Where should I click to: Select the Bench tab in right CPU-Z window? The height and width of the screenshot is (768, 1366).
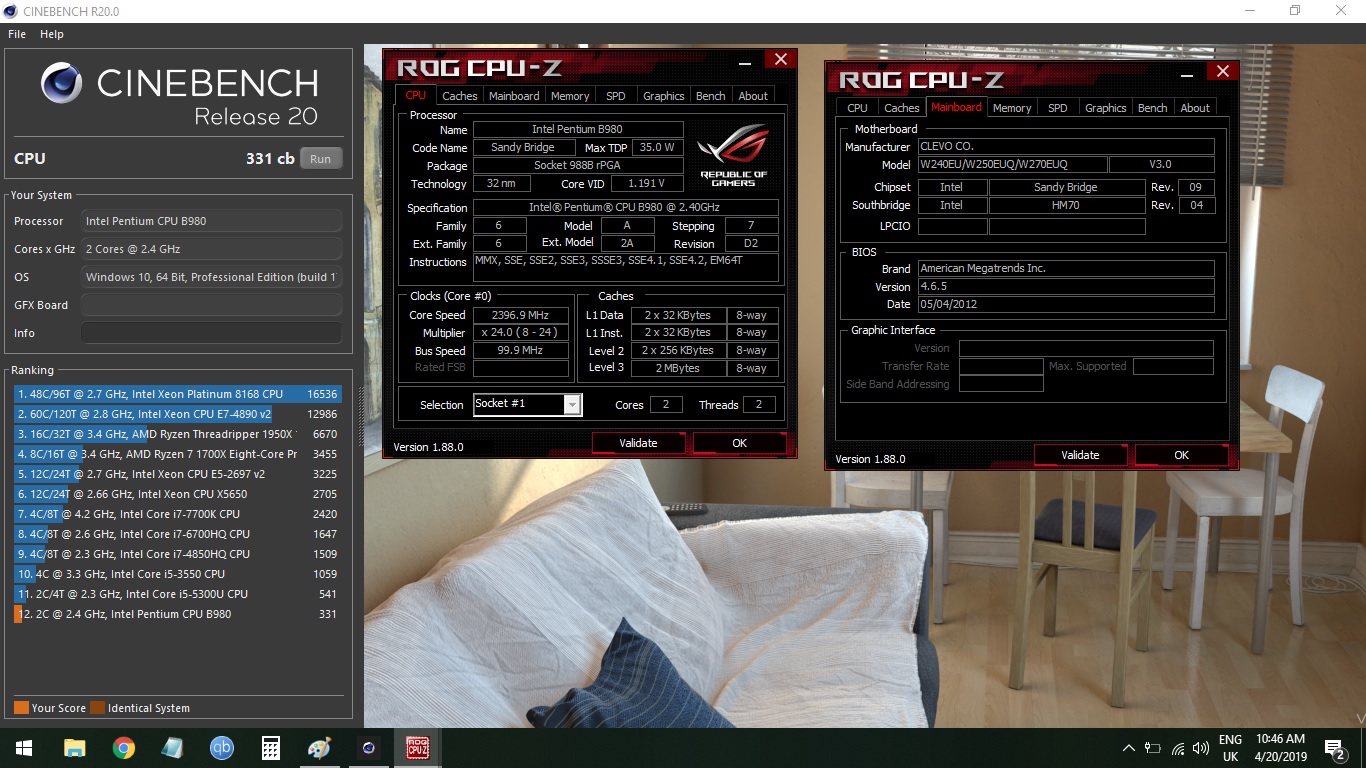(1152, 108)
